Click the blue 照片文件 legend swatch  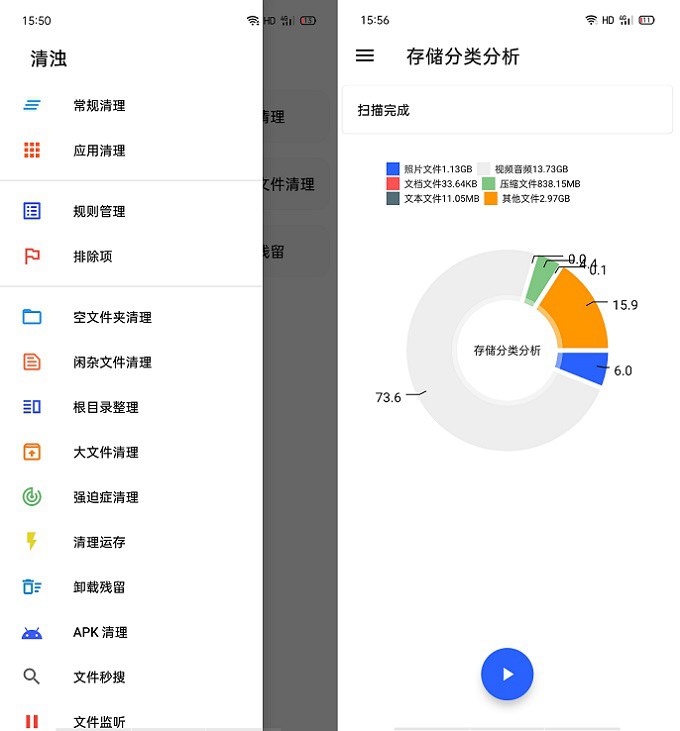point(392,168)
